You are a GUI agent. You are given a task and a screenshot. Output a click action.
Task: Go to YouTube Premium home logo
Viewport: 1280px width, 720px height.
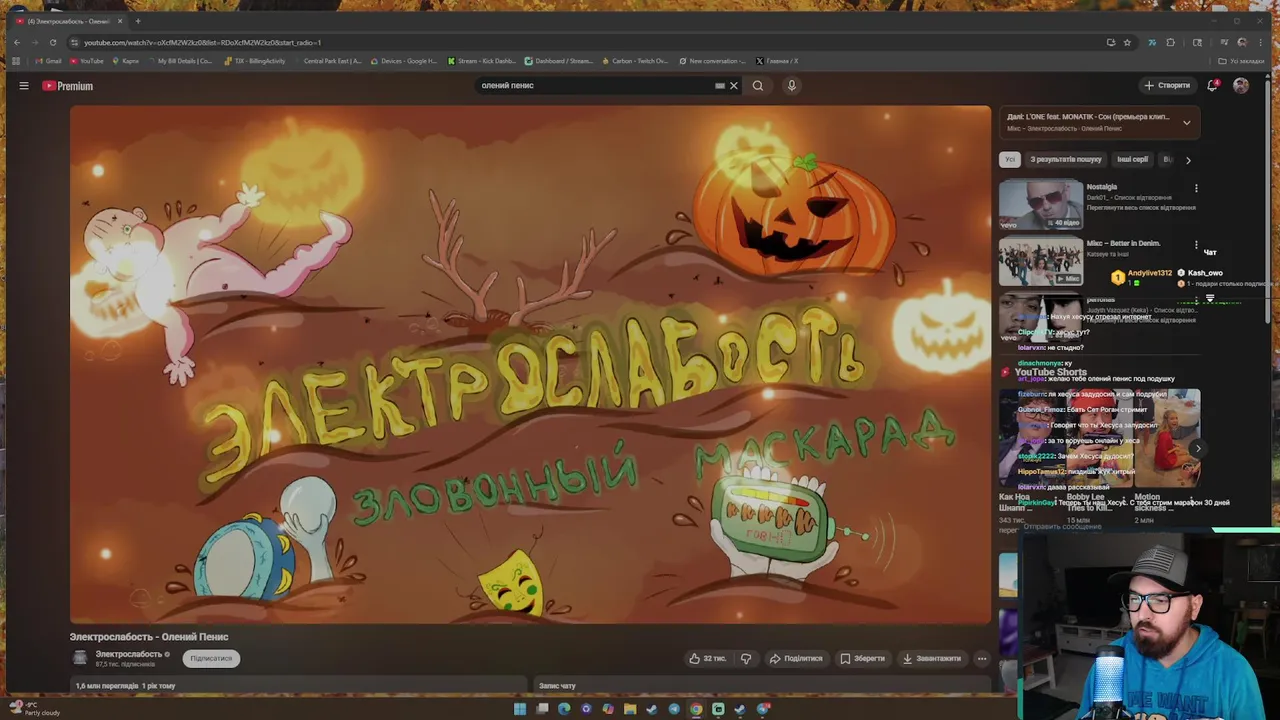(x=68, y=86)
